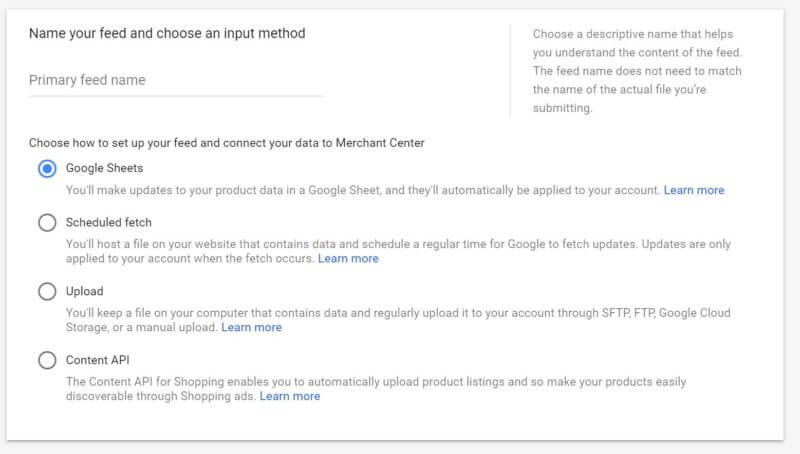Click the Primary feed name input field
The image size is (800, 454).
176,81
